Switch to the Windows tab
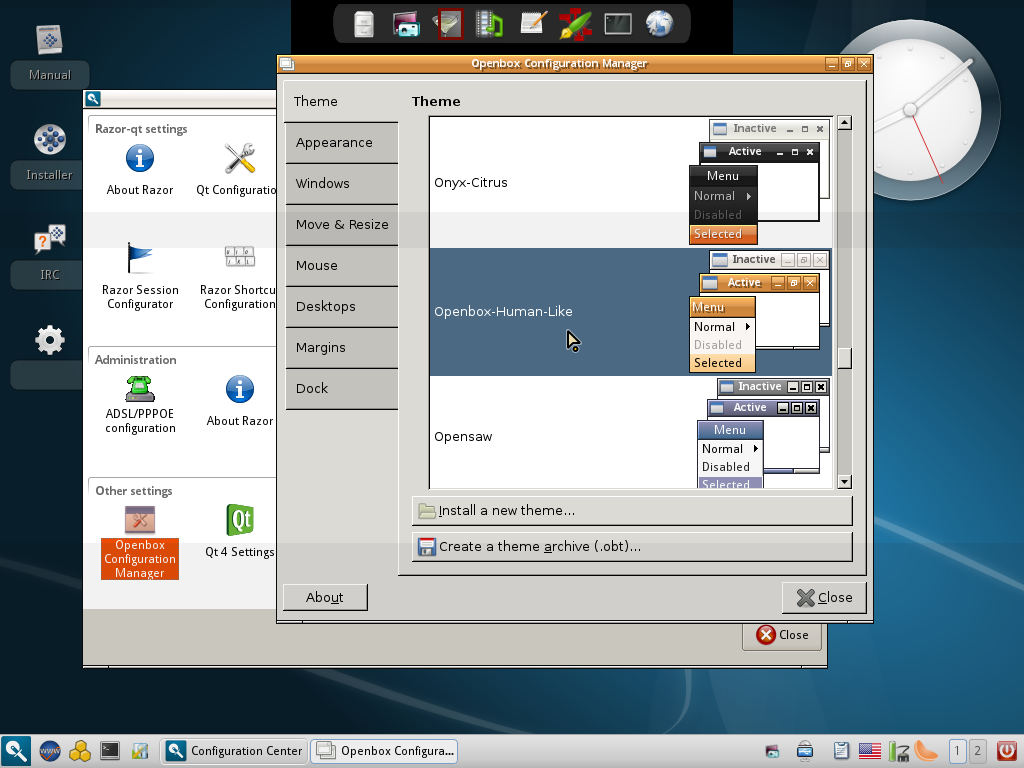The height and width of the screenshot is (768, 1024). pos(341,184)
